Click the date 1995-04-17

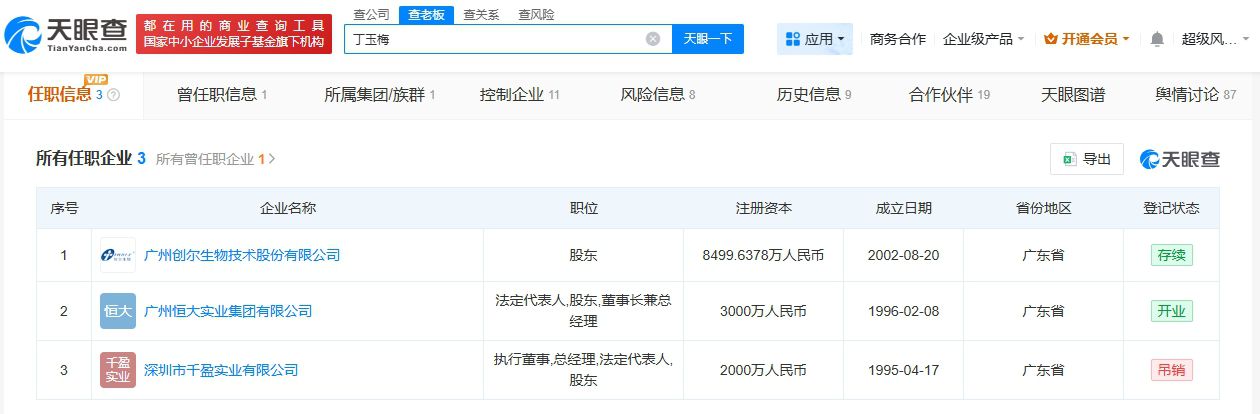(904, 370)
